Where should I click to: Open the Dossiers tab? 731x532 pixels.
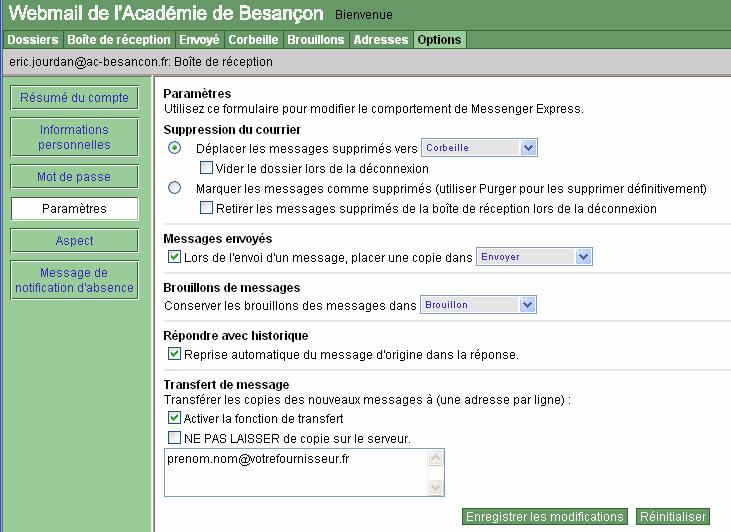tap(33, 40)
